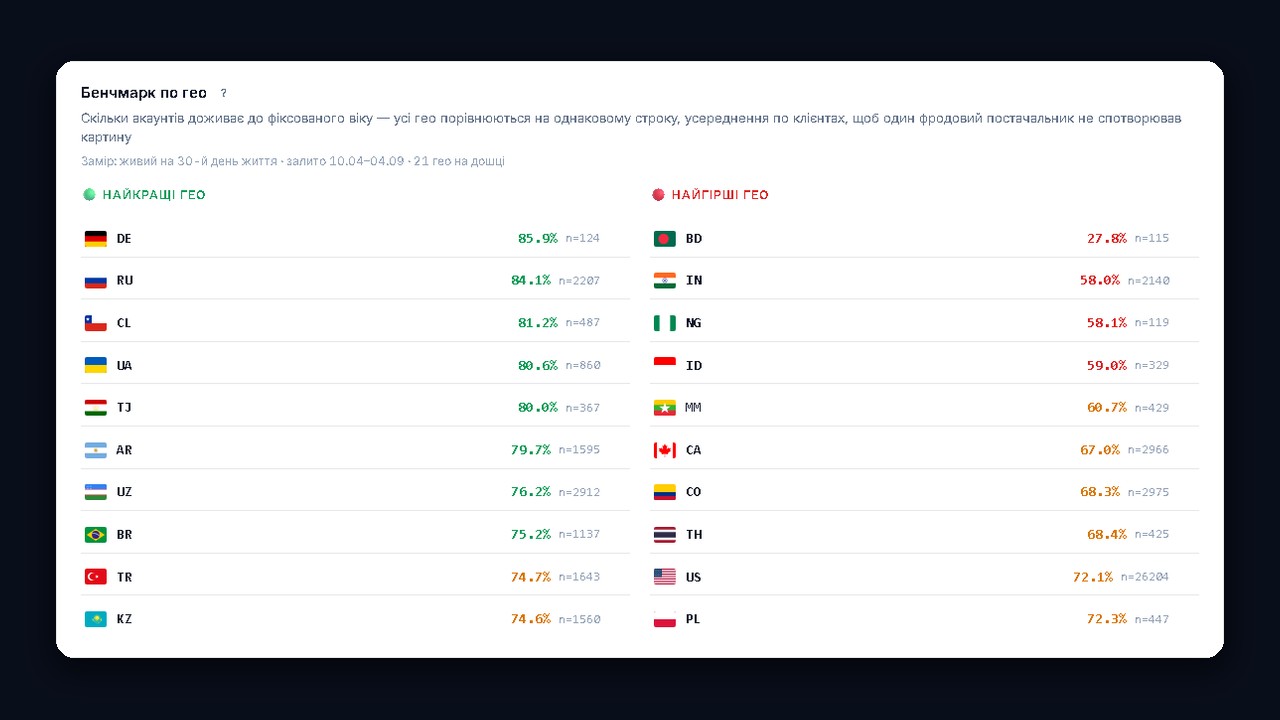Image resolution: width=1280 pixels, height=720 pixels.
Task: Click the 85.9% value for DE
Action: [538, 238]
